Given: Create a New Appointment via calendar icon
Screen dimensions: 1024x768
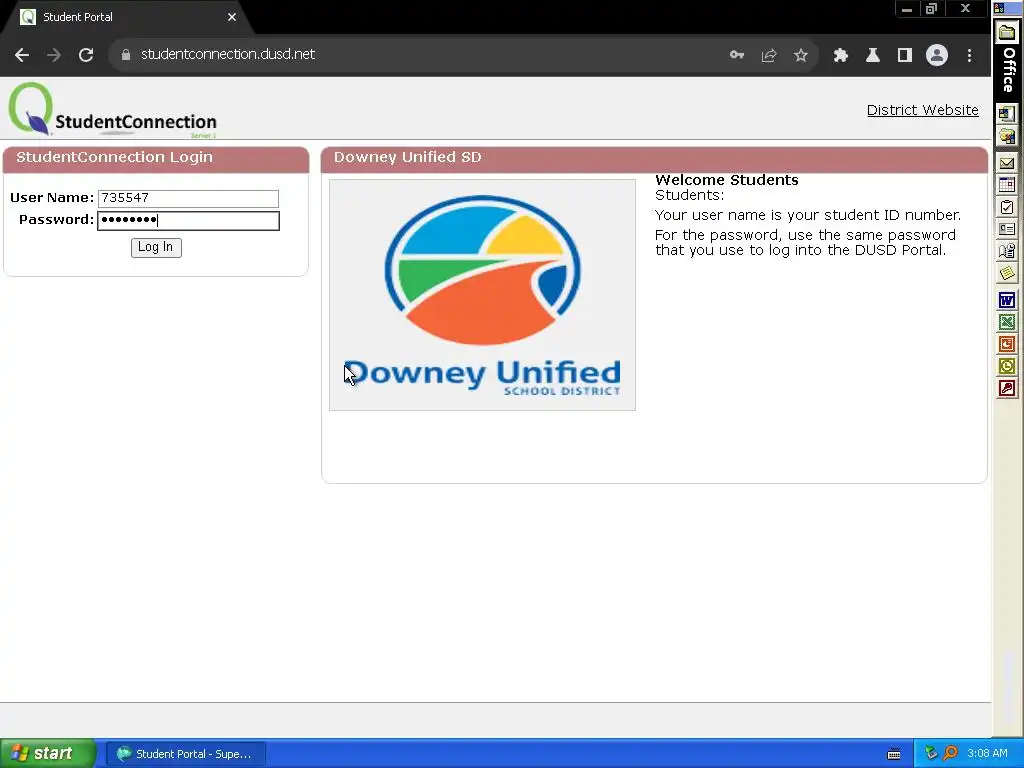Looking at the screenshot, I should click(1006, 185).
